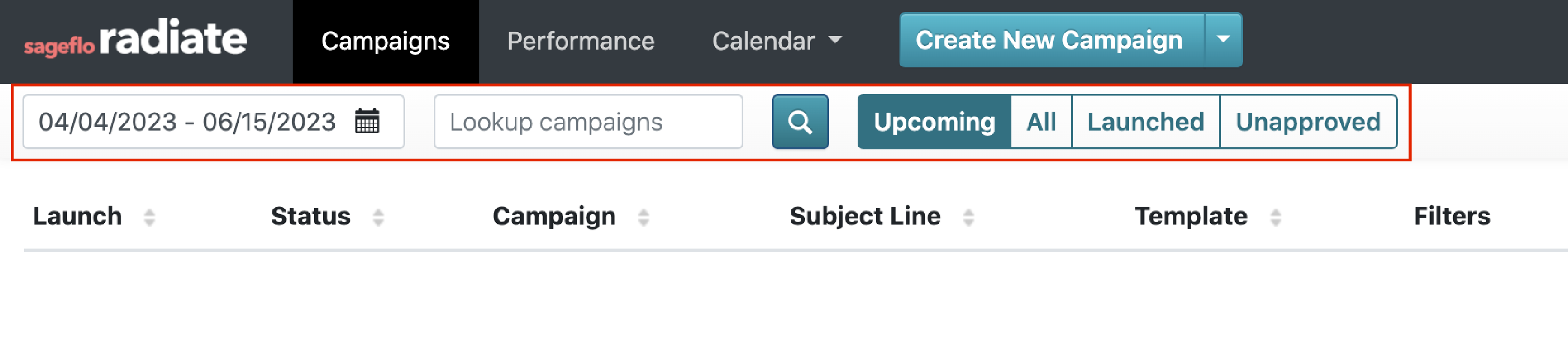The image size is (1568, 353).
Task: Show only Unapproved campaigns
Action: tap(1308, 121)
